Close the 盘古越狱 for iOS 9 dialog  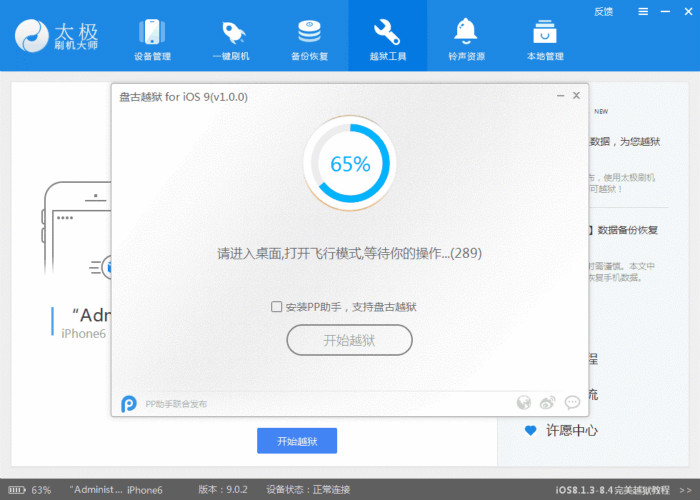[x=576, y=96]
